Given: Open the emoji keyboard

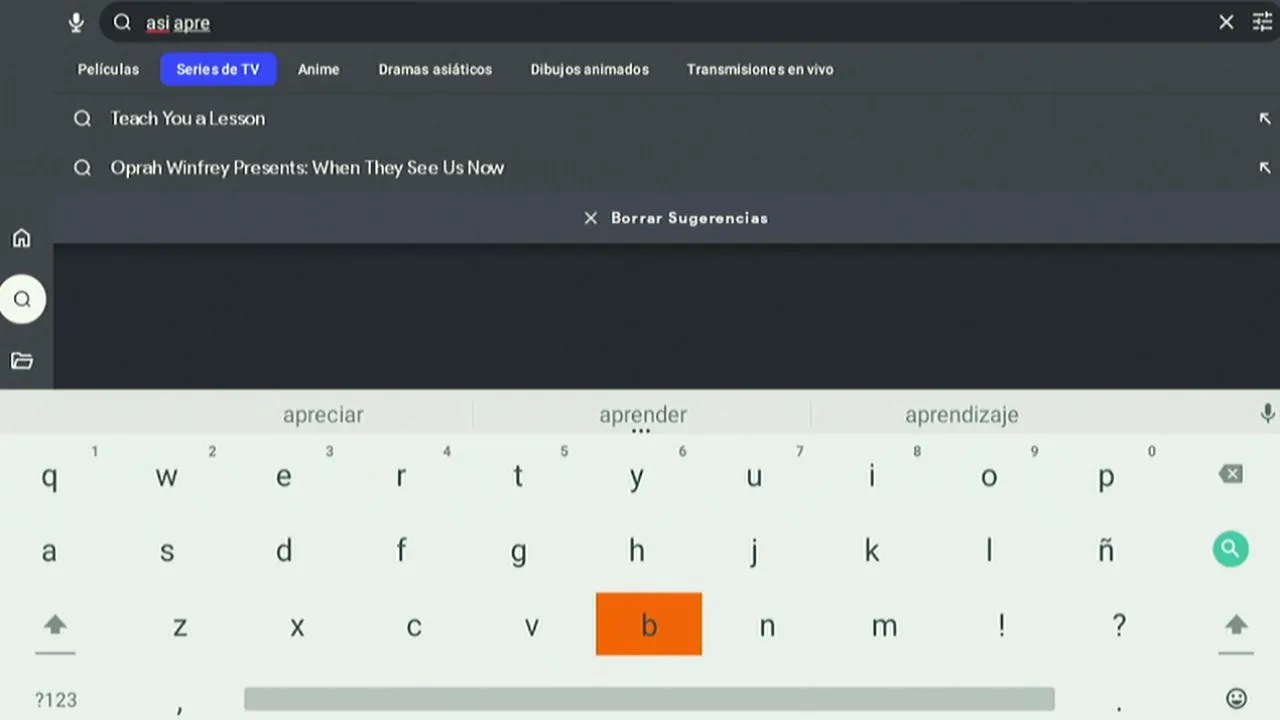Looking at the screenshot, I should coord(1236,698).
